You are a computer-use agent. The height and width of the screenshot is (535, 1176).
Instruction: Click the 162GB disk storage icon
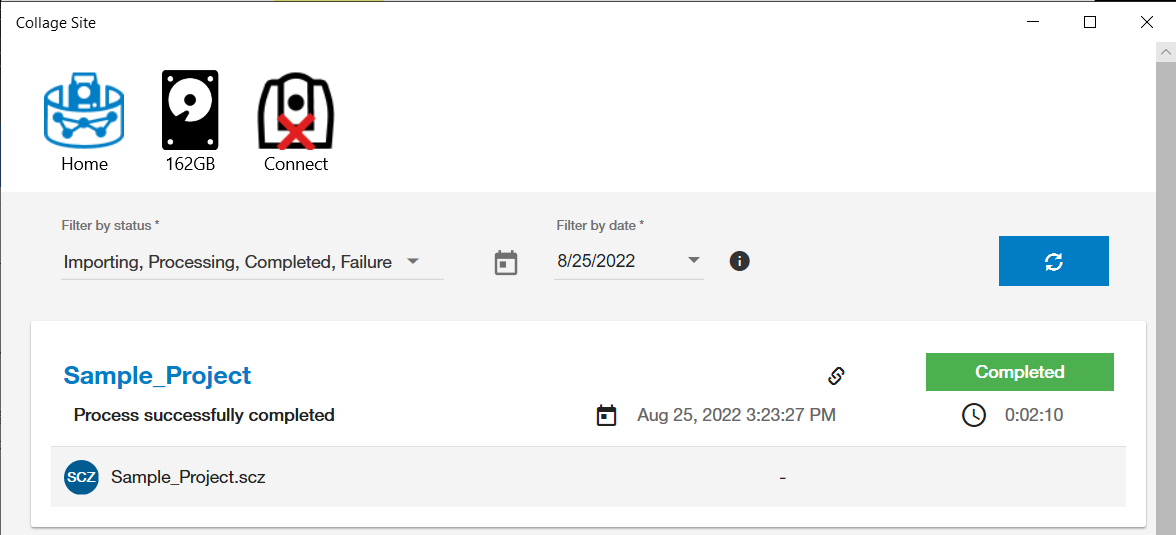pyautogui.click(x=190, y=109)
